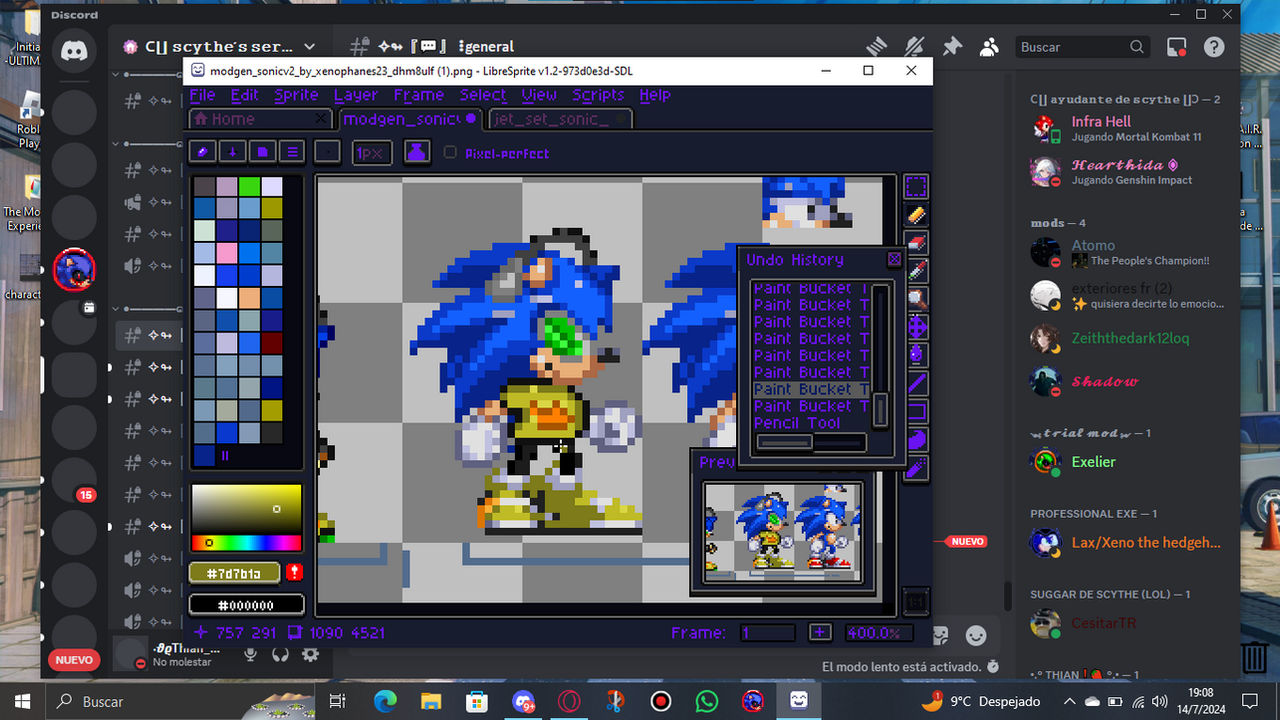Select the Eraser tool

click(916, 242)
